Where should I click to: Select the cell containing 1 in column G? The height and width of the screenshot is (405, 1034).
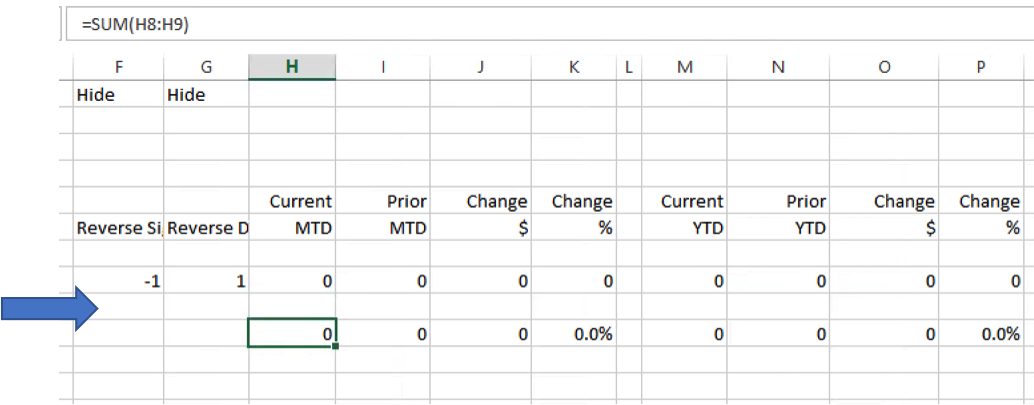[x=206, y=282]
